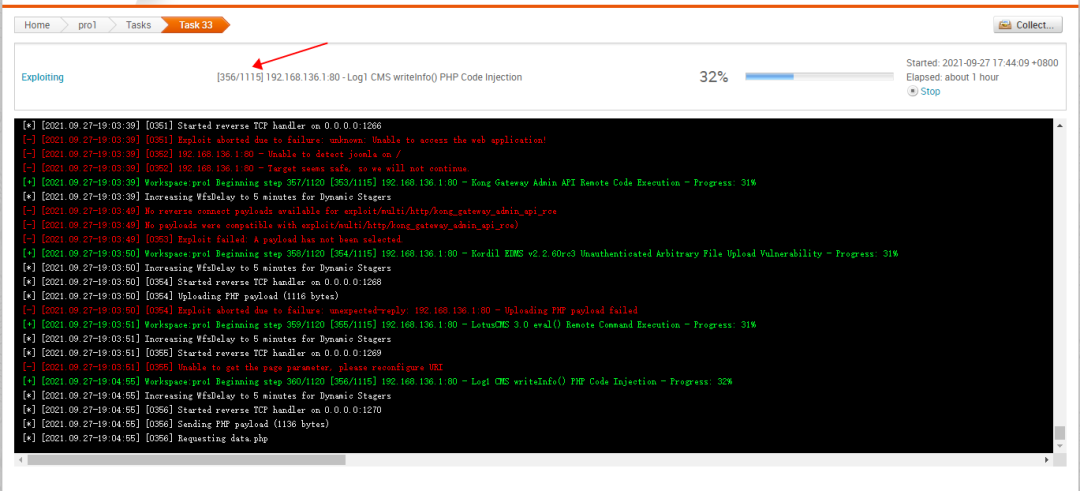The height and width of the screenshot is (491, 1080).
Task: Click the 32% progress percentage
Action: [x=714, y=77]
